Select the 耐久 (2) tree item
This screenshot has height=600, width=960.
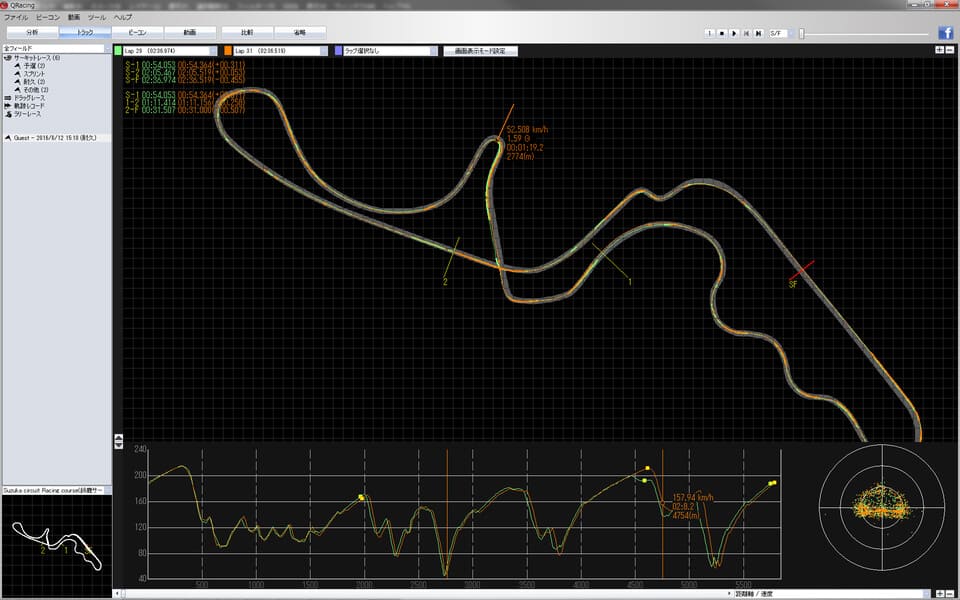pos(34,81)
